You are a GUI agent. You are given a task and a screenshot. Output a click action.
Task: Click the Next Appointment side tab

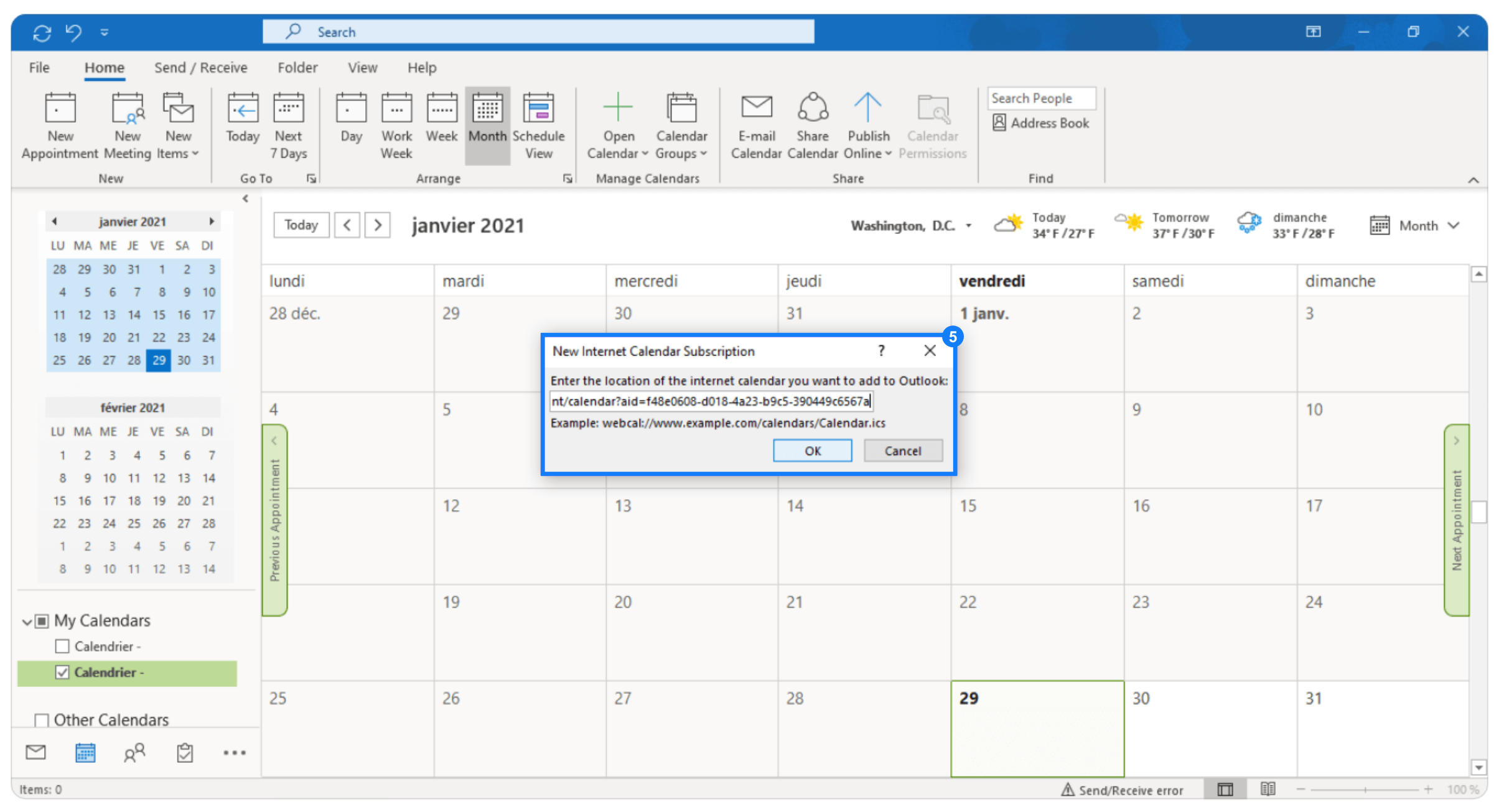point(1456,520)
